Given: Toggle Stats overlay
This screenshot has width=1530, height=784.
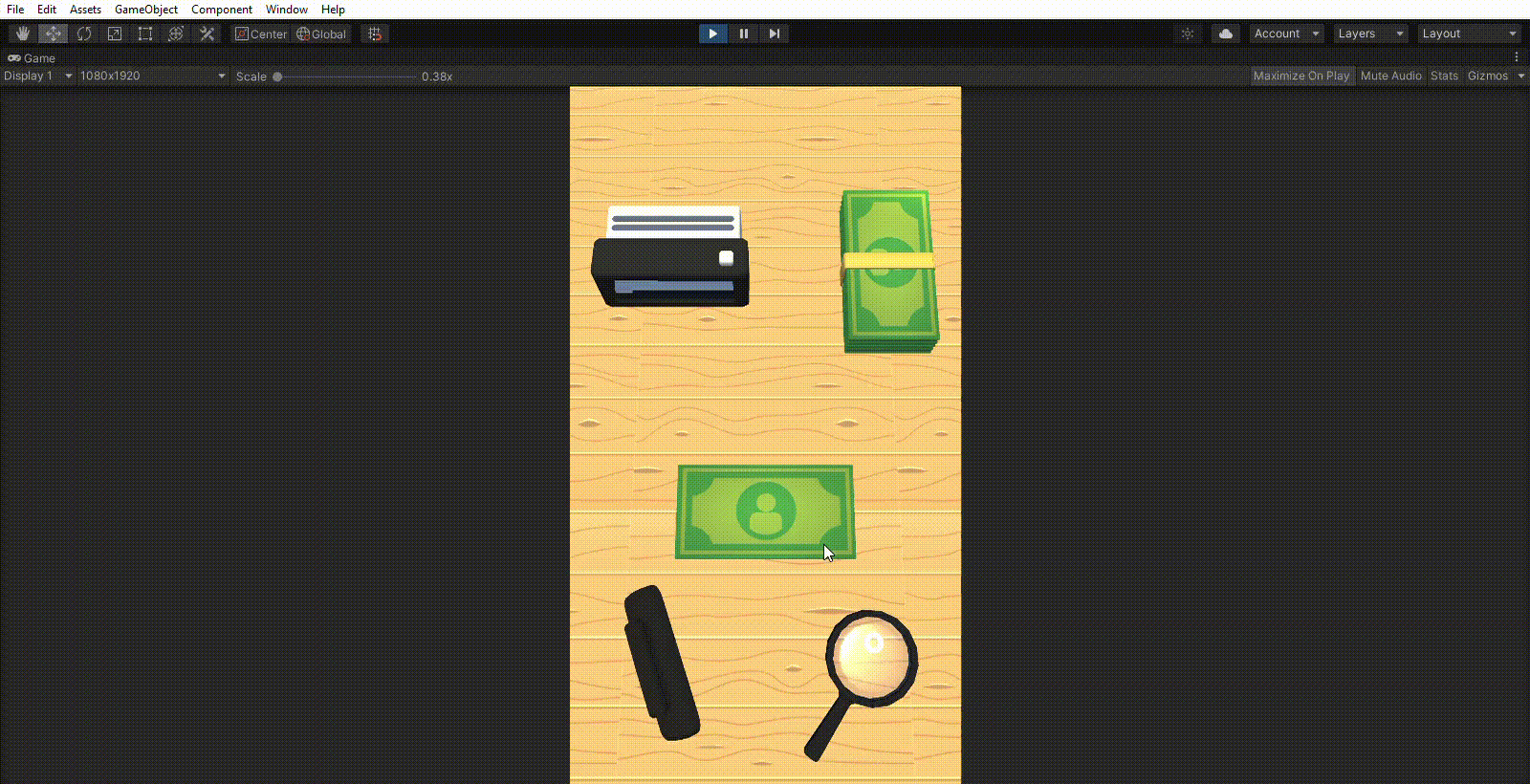Looking at the screenshot, I should (x=1444, y=76).
